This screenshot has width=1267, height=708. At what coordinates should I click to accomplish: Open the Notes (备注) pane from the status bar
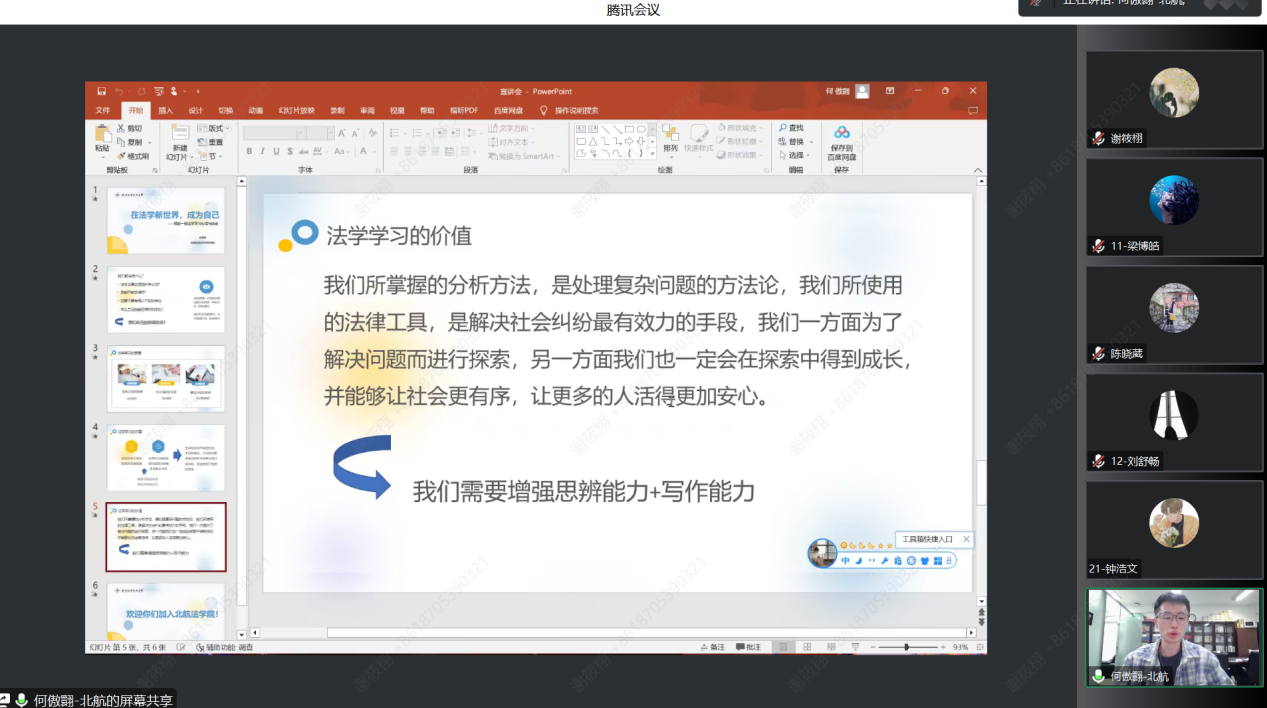pyautogui.click(x=713, y=647)
